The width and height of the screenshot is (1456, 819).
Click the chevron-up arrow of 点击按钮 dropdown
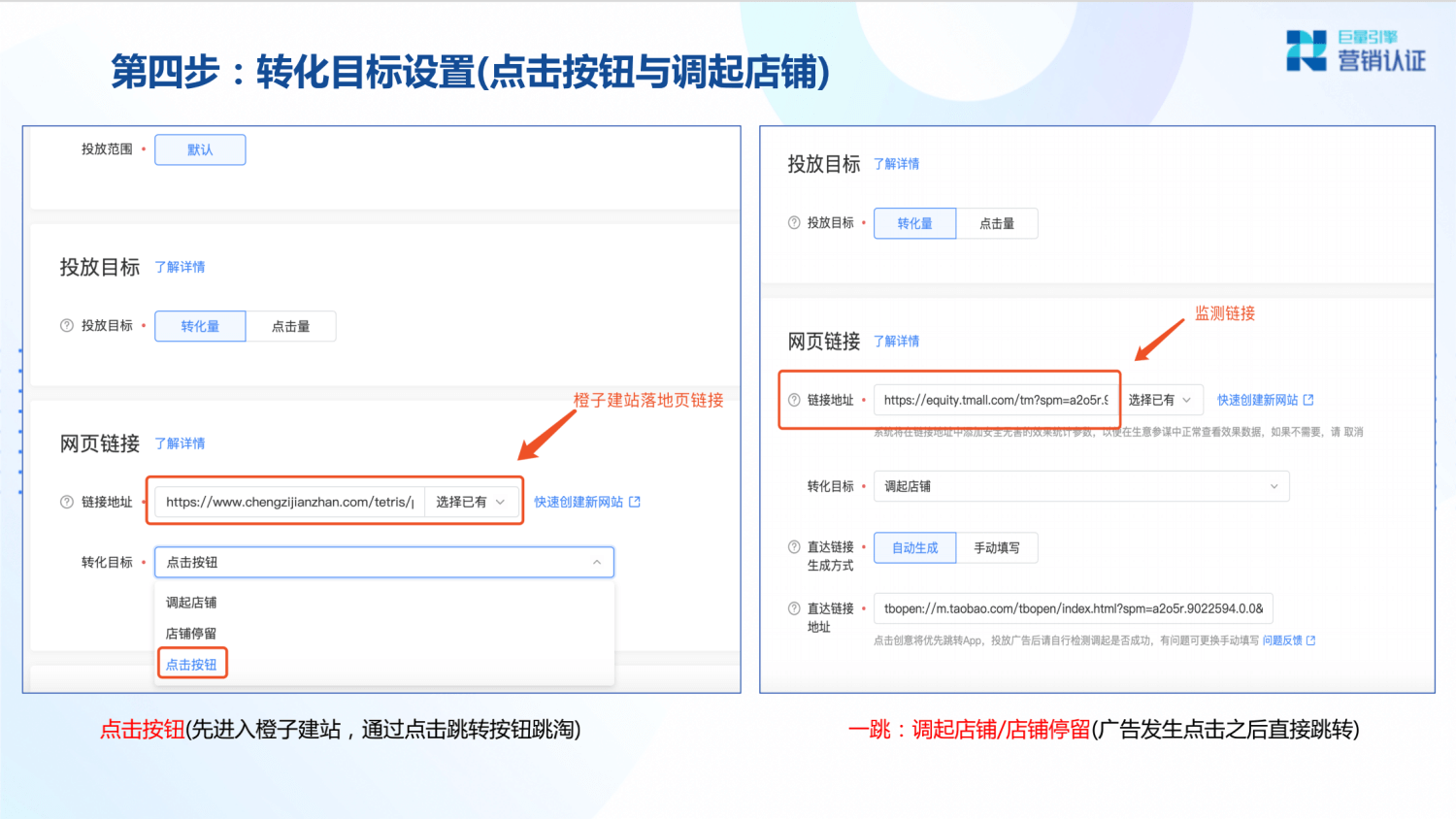click(x=597, y=562)
